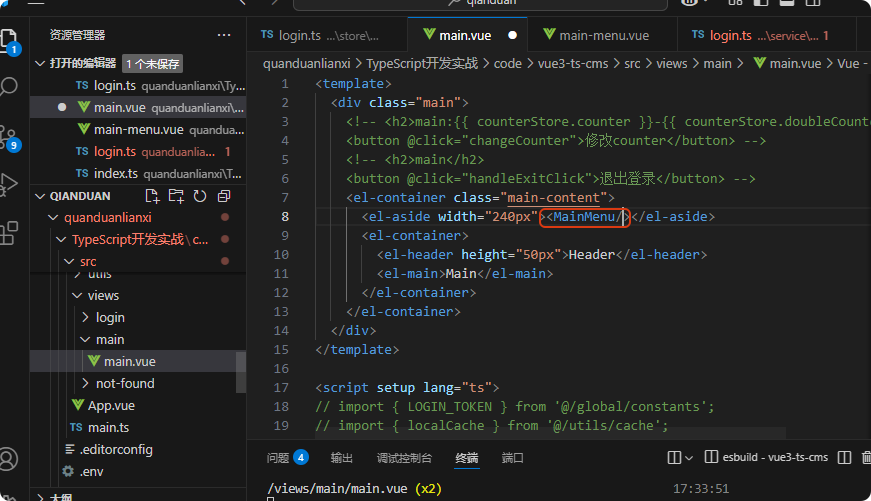Collapse all folders in QIANDUAN explorer
This screenshot has height=501, width=871.
(x=224, y=196)
